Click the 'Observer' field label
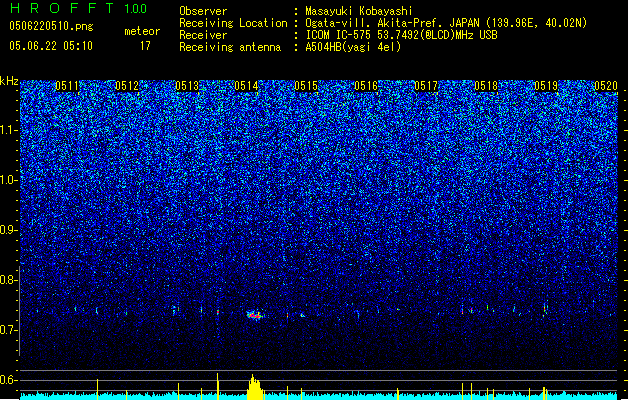629x400 pixels. [203, 11]
